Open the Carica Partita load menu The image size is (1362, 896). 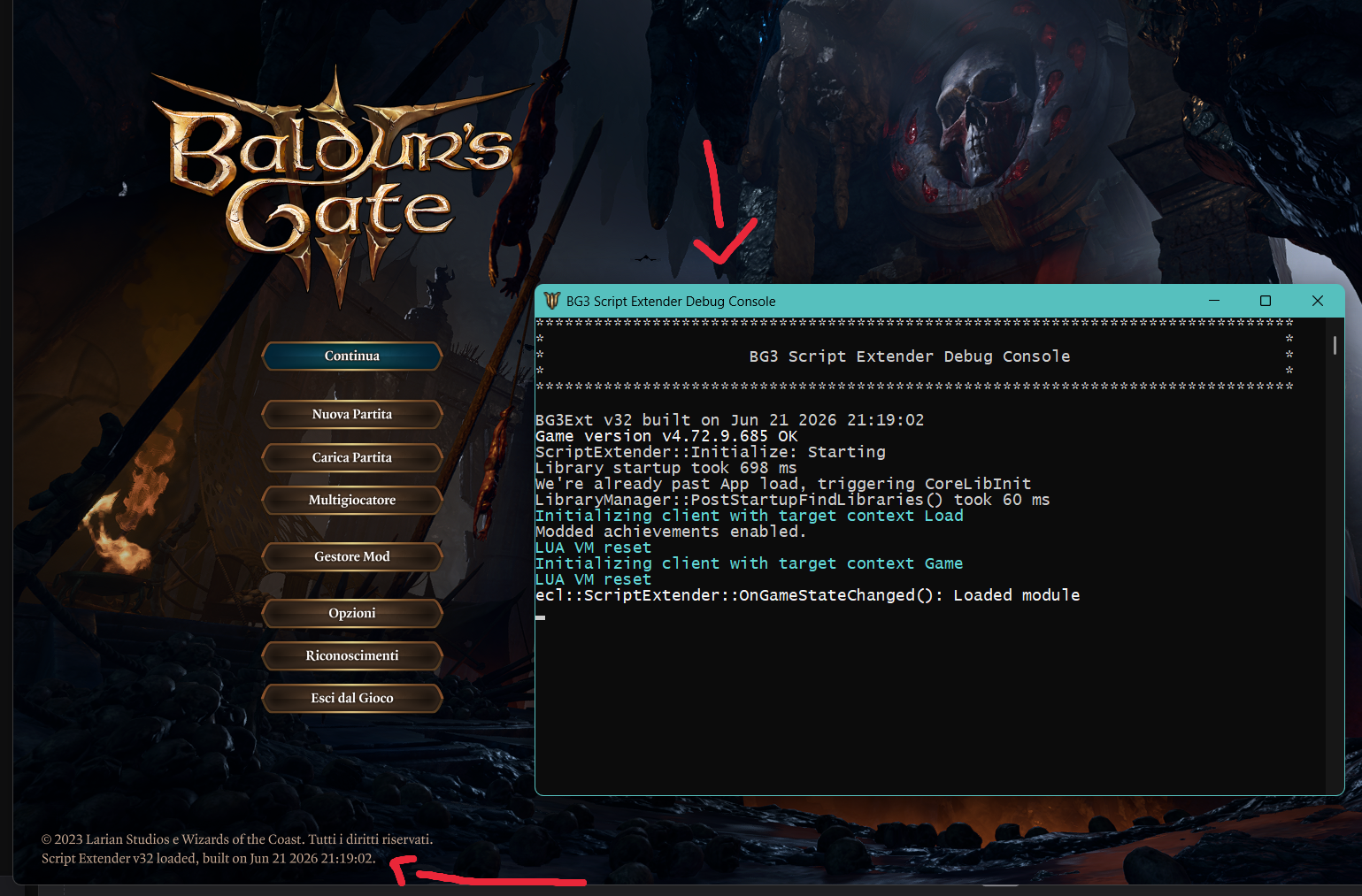pos(352,457)
